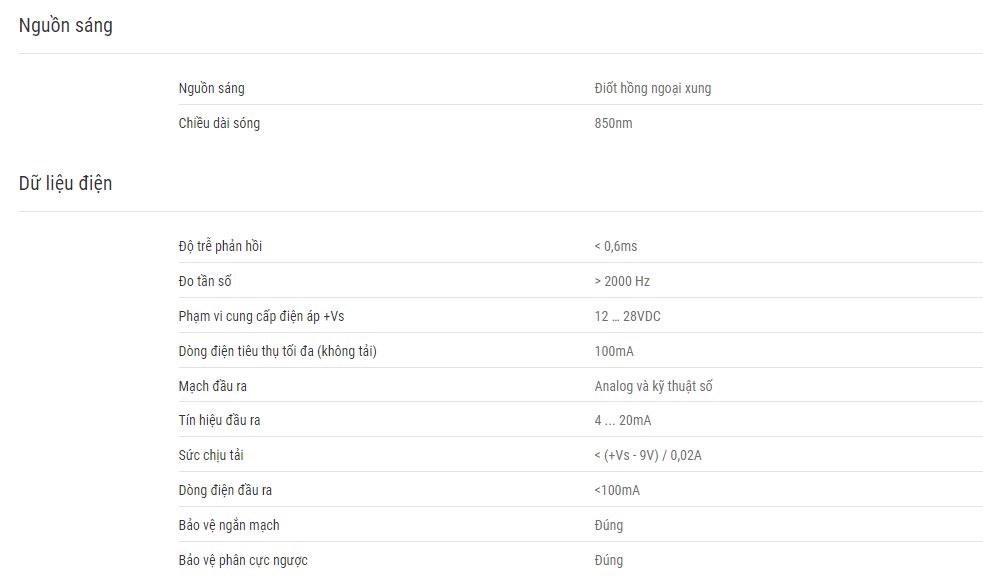Click the '> 2000 Hz' value
This screenshot has height=579, width=983.
[x=622, y=281]
